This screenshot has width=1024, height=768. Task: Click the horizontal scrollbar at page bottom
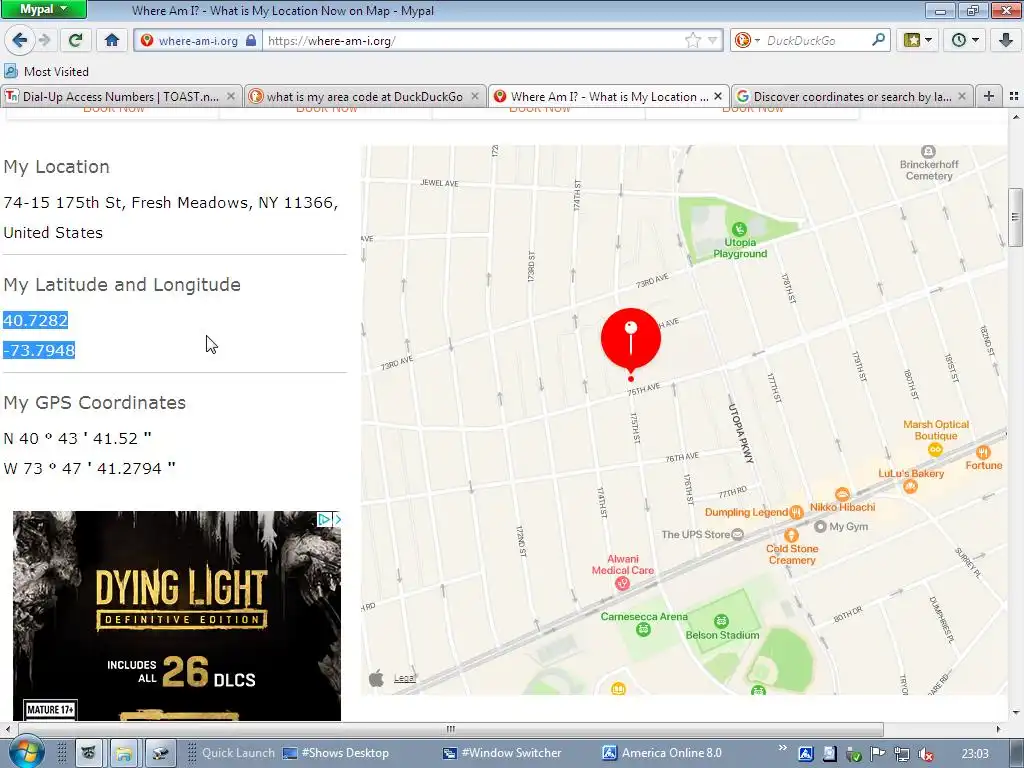pyautogui.click(x=451, y=729)
